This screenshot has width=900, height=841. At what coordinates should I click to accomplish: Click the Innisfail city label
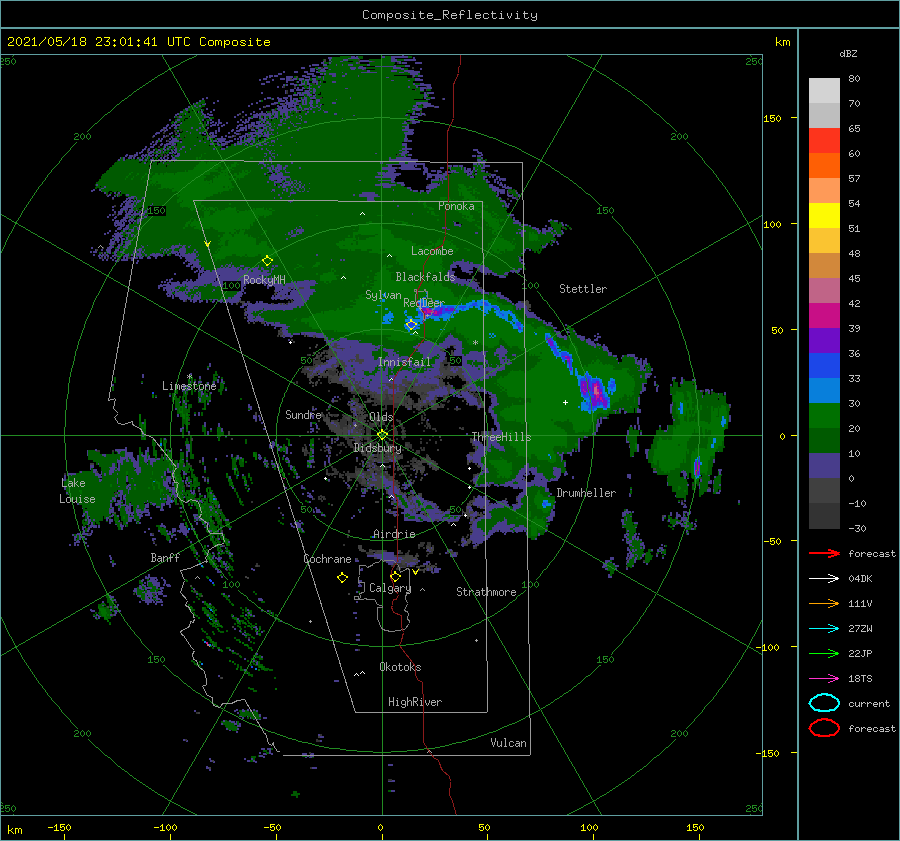(x=404, y=362)
